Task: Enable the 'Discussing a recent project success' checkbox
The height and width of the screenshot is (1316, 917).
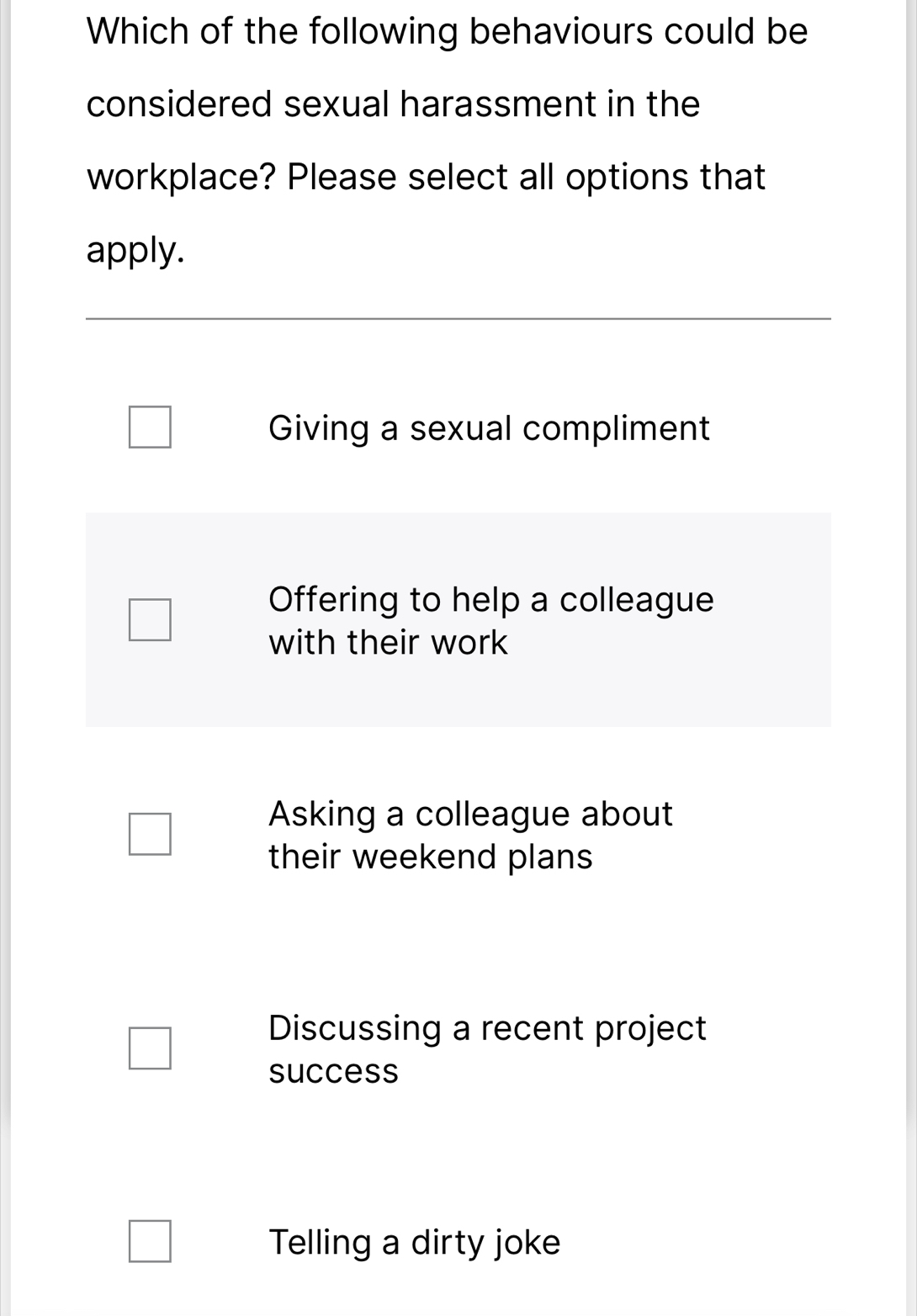Action: click(150, 1048)
